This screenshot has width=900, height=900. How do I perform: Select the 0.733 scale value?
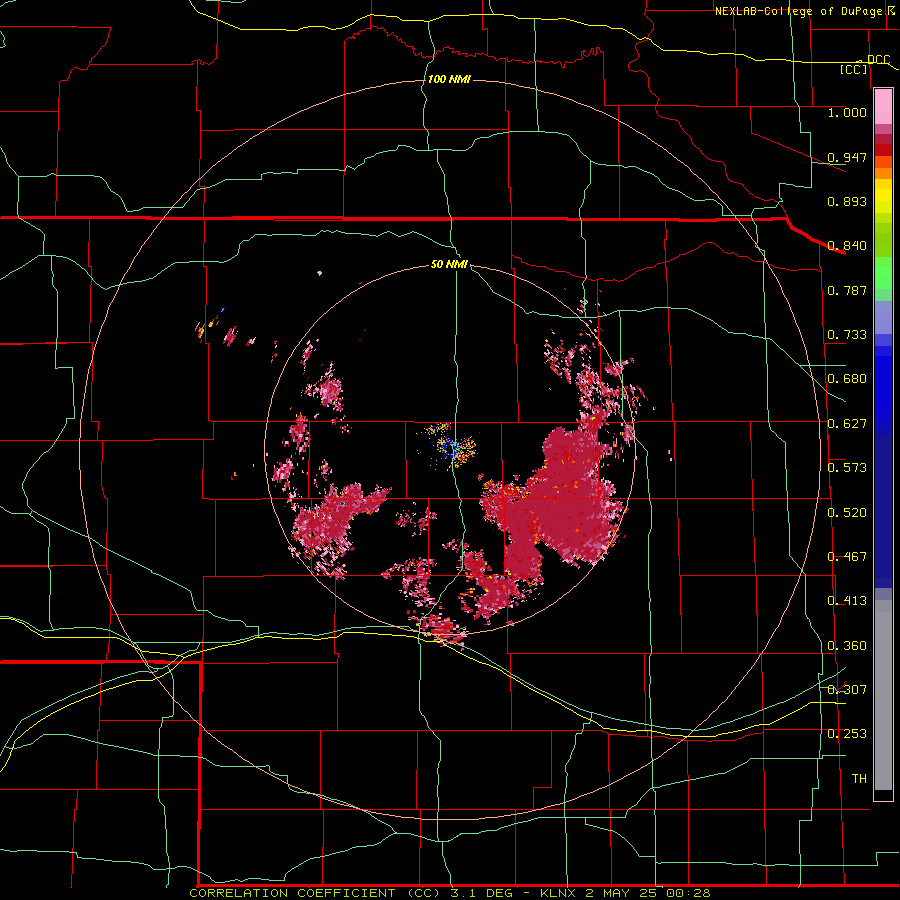pos(847,335)
